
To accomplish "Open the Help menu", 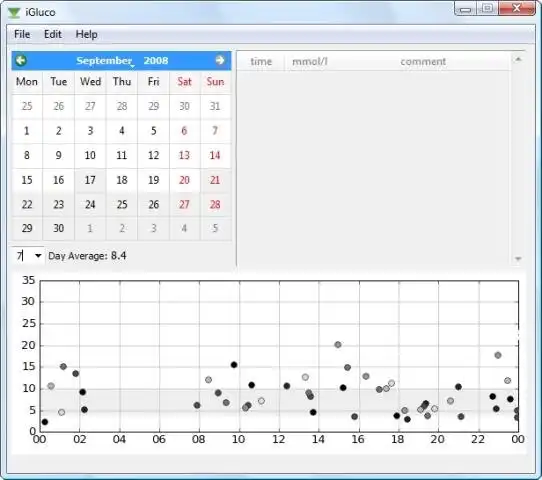I will [x=86, y=34].
